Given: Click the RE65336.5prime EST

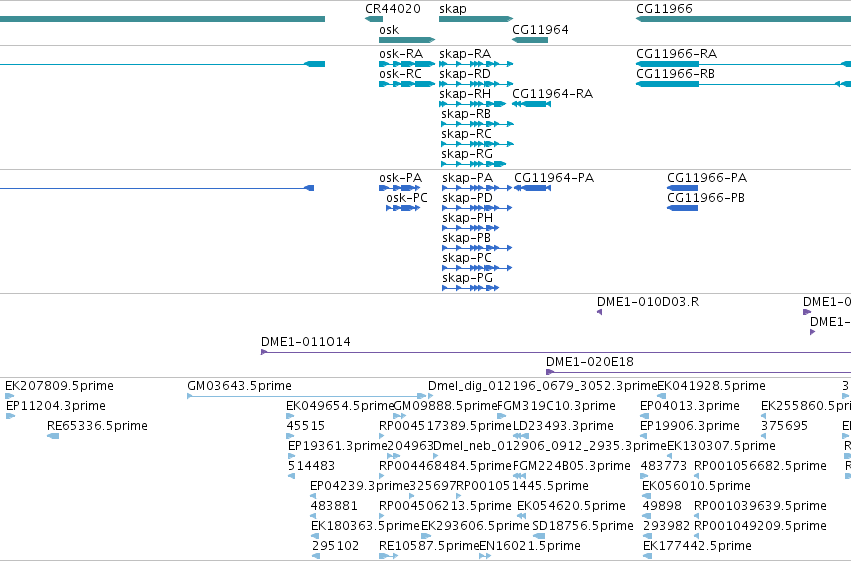Looking at the screenshot, I should pyautogui.click(x=53, y=436).
